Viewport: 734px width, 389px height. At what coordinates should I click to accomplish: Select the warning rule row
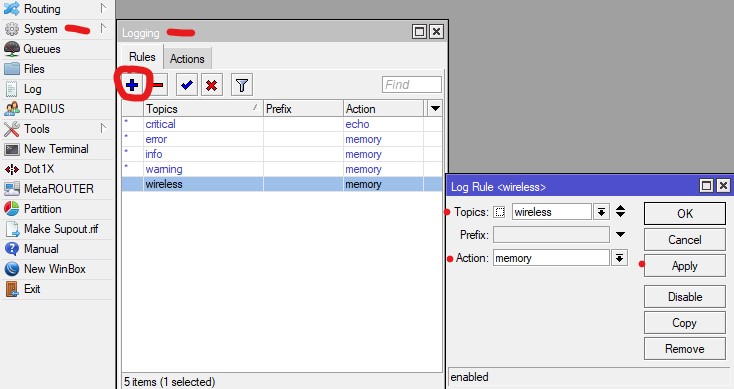(282, 169)
